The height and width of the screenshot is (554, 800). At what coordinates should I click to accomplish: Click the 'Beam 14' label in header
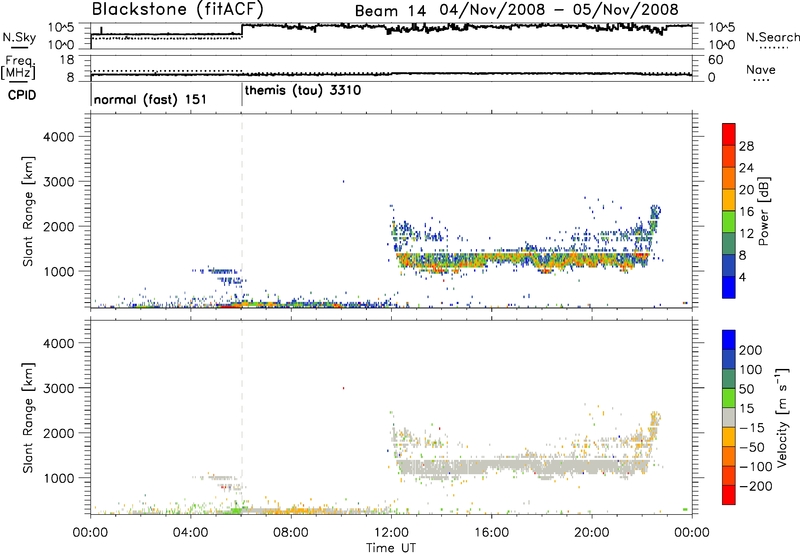click(x=390, y=11)
